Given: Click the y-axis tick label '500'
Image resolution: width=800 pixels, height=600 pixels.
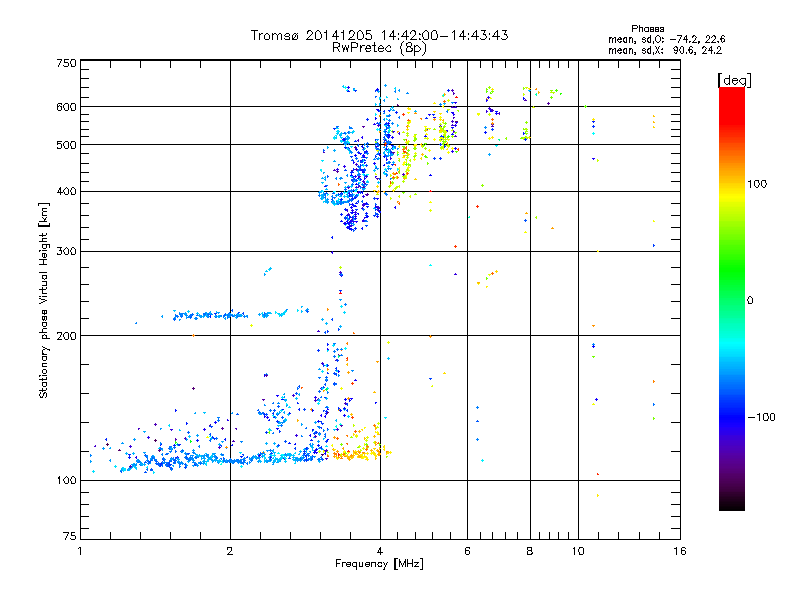Looking at the screenshot, I should click(67, 145).
